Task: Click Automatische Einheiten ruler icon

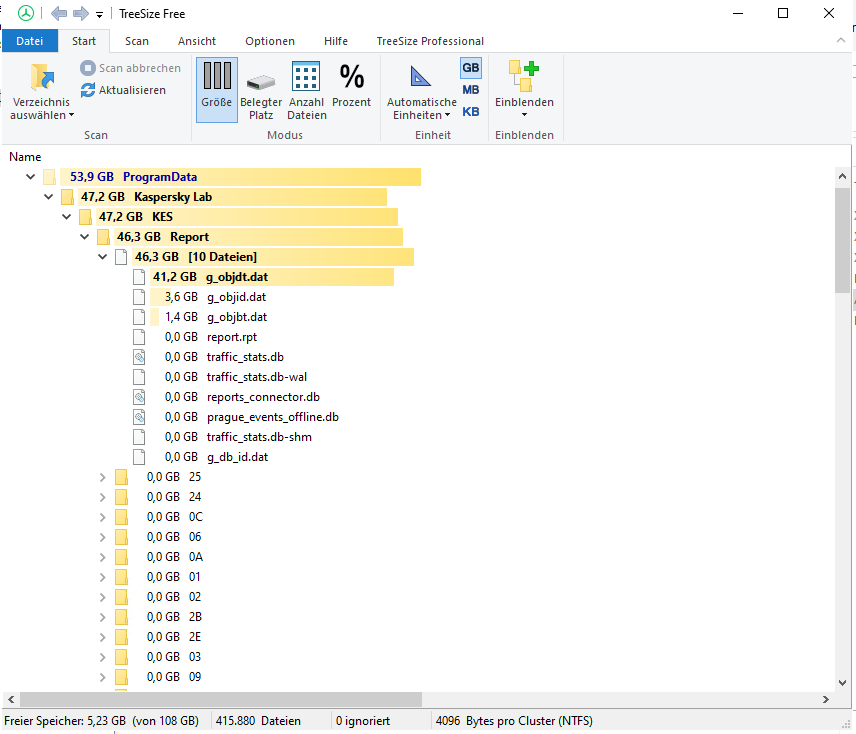Action: pyautogui.click(x=421, y=78)
